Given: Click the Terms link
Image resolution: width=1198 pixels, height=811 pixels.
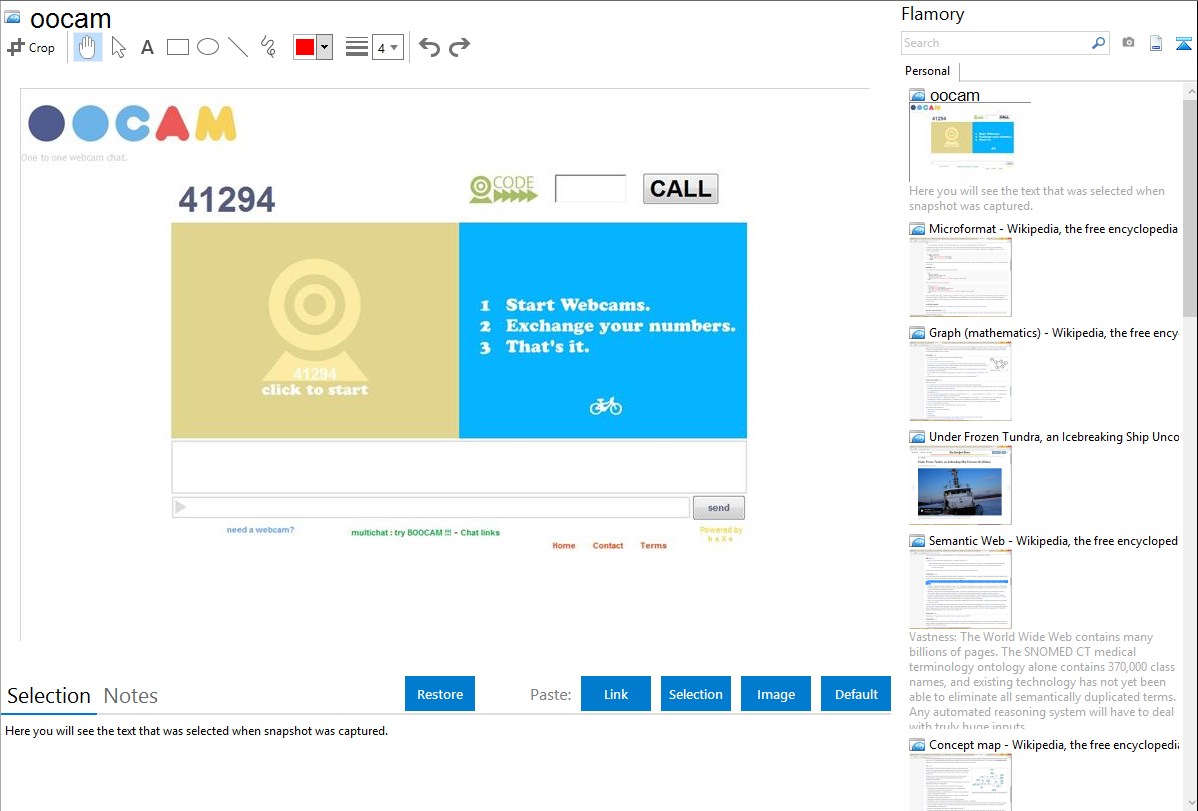Looking at the screenshot, I should pyautogui.click(x=653, y=546).
